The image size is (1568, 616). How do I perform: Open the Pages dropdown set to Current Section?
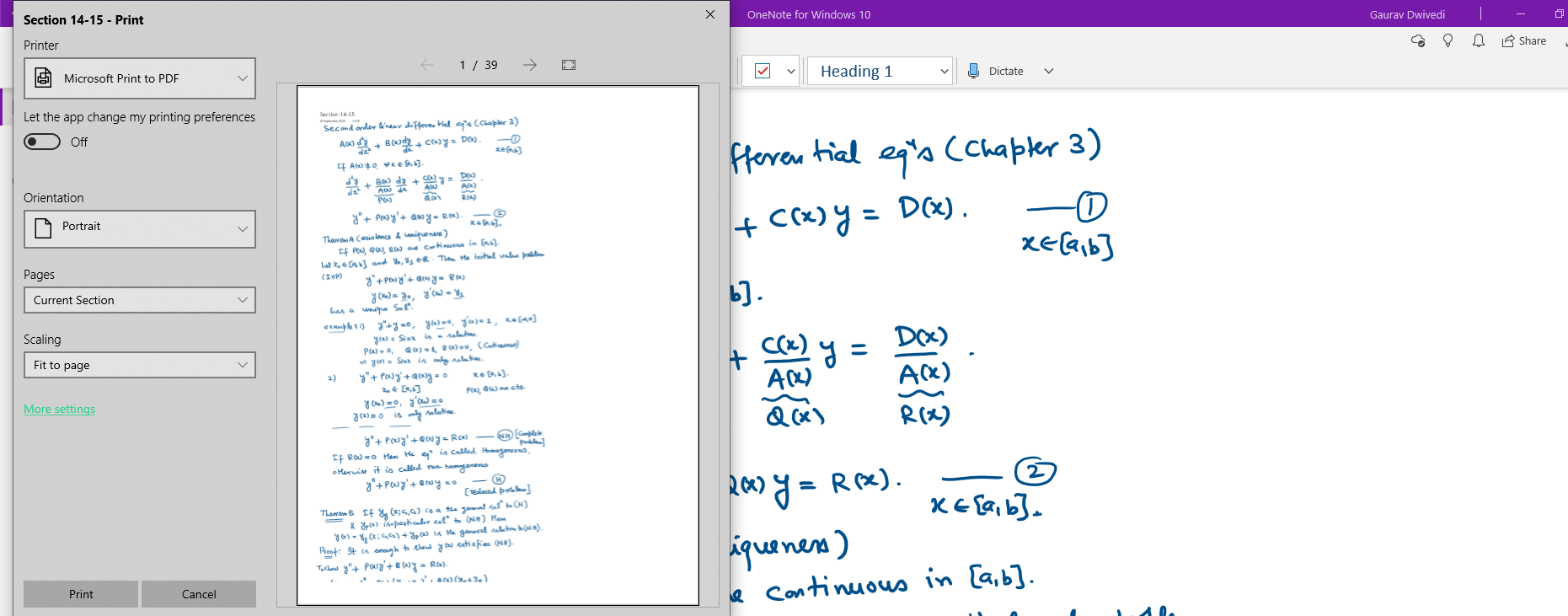140,300
